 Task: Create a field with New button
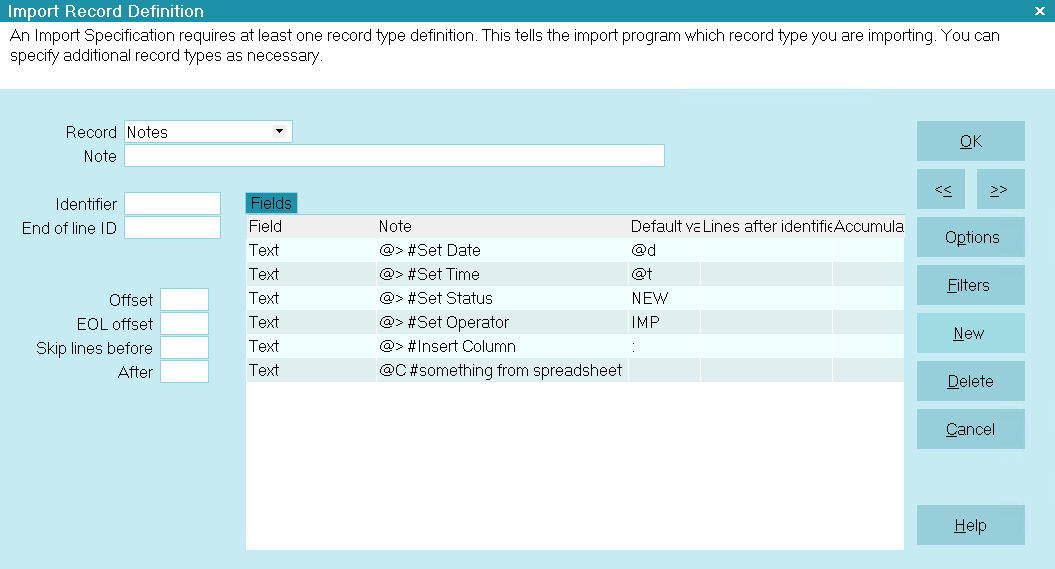[970, 333]
